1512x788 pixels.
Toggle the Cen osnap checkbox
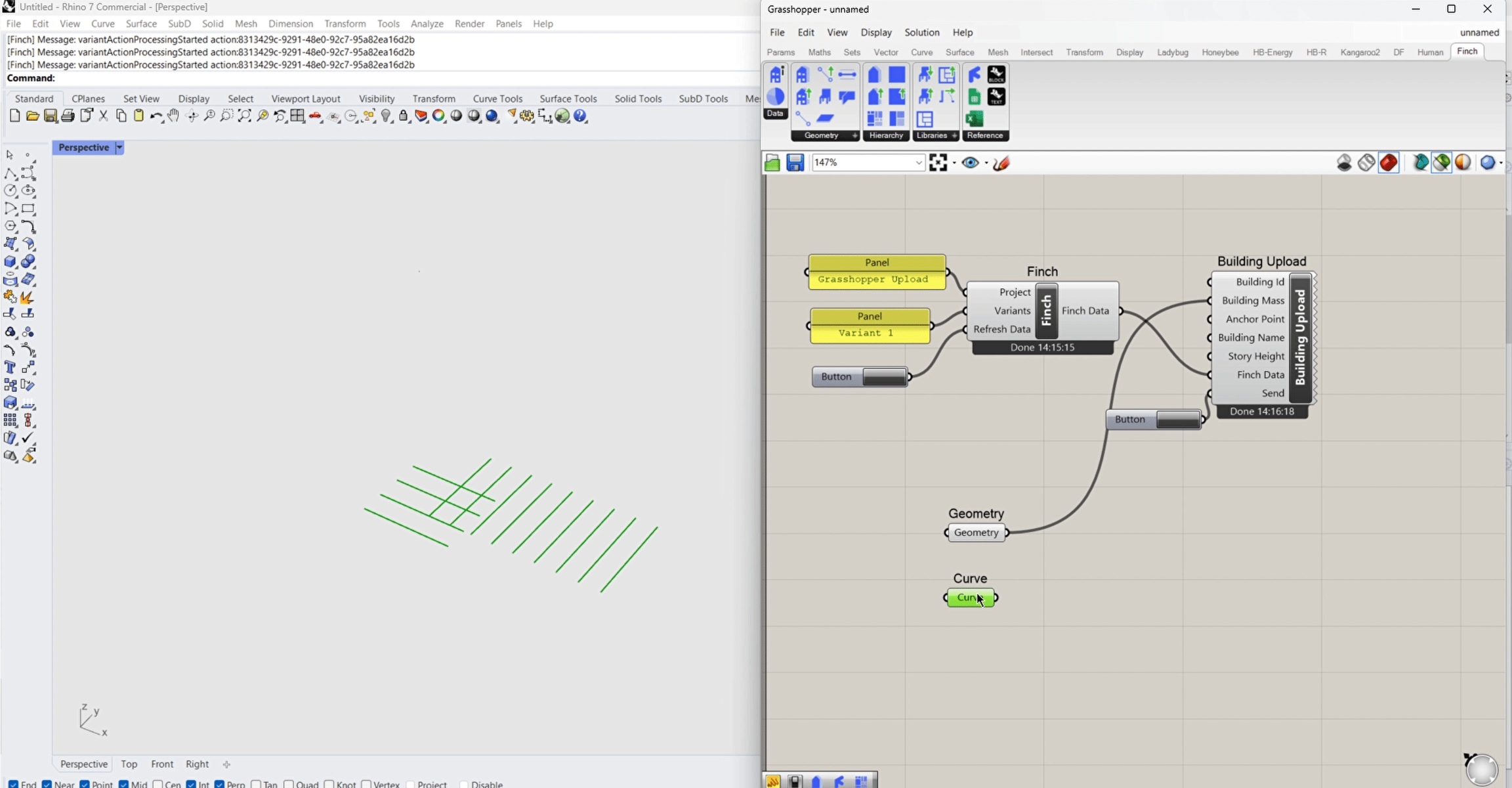pos(157,784)
